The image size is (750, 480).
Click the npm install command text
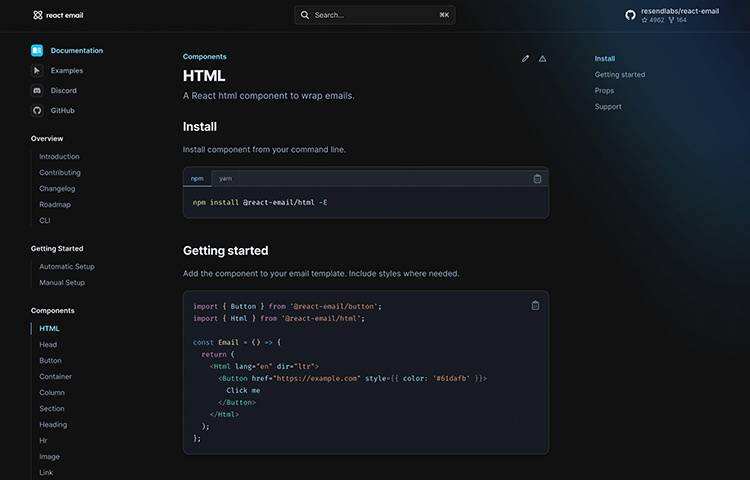click(x=260, y=203)
